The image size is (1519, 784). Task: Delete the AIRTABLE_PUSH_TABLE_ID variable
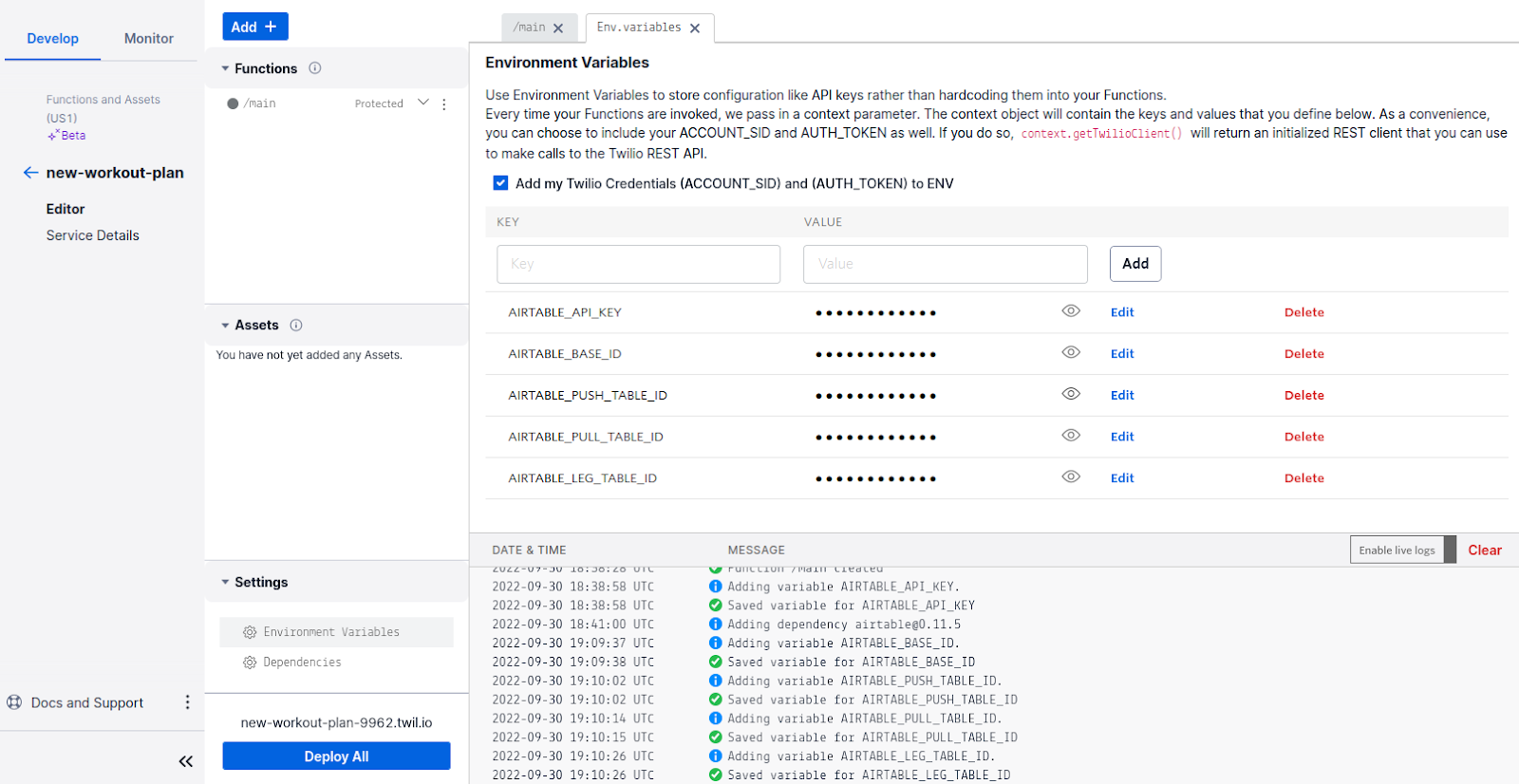pyautogui.click(x=1304, y=396)
